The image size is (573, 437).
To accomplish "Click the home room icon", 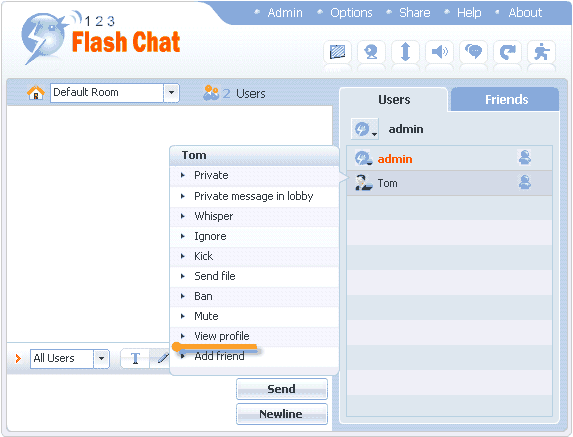I will (35, 93).
